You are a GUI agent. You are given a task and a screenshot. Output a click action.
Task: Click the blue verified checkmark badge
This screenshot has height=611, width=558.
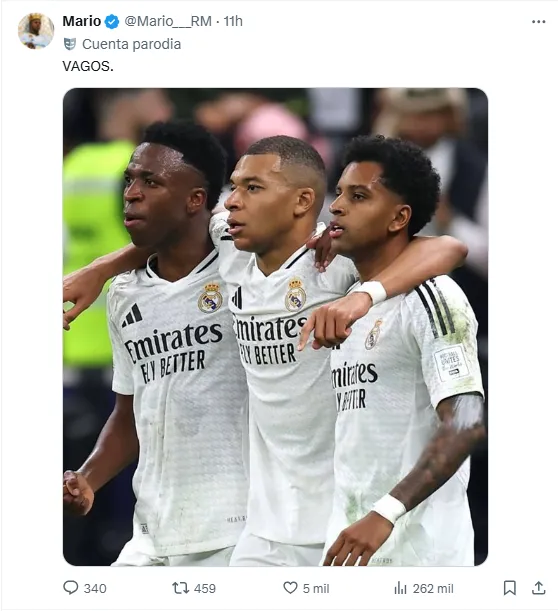coord(112,21)
